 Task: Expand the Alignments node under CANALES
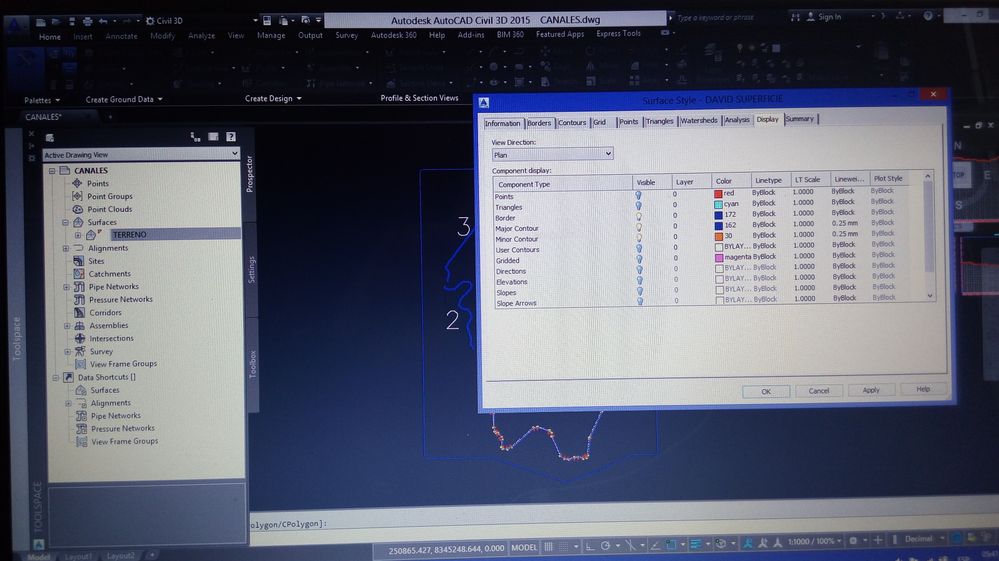tap(66, 248)
